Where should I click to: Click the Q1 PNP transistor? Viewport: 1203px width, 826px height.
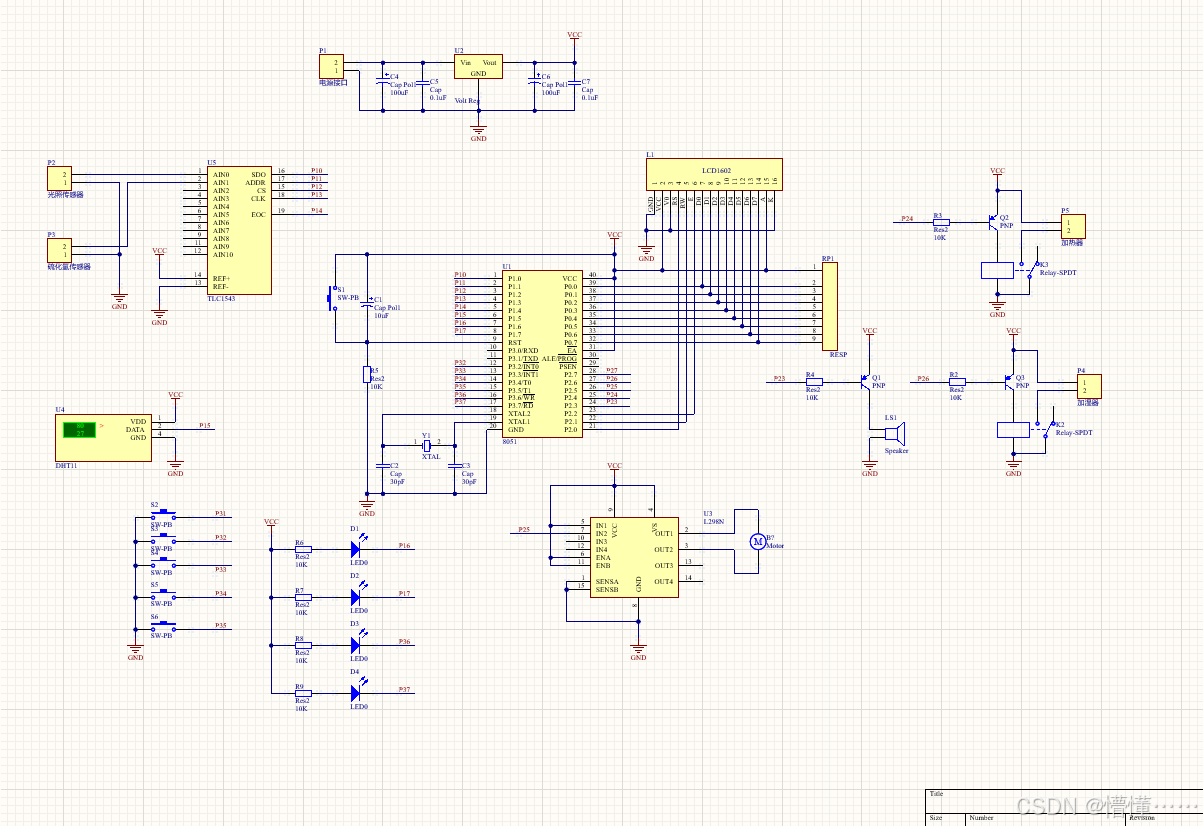(x=866, y=381)
